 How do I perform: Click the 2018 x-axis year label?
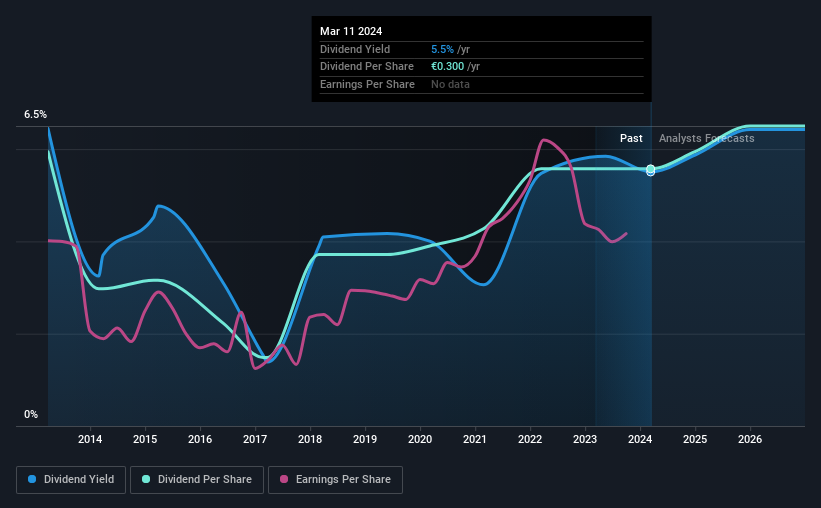click(310, 439)
